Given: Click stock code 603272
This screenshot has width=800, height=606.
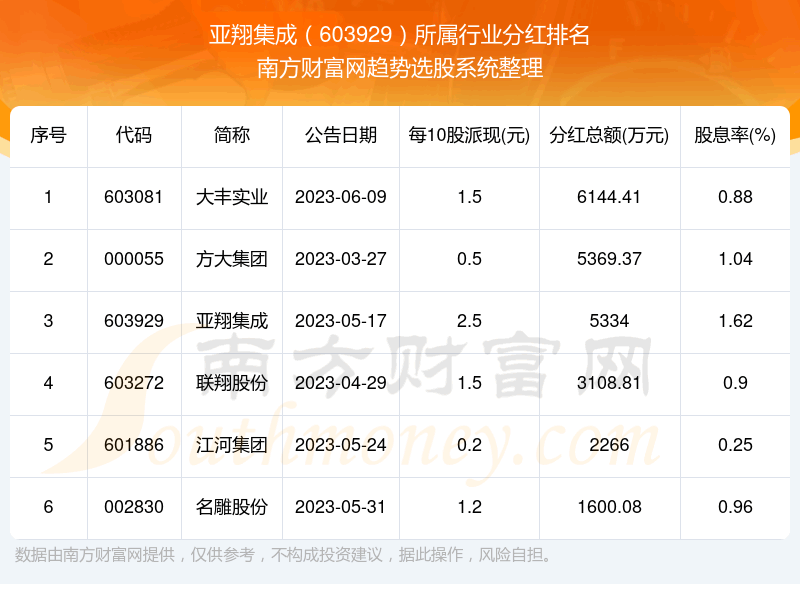Looking at the screenshot, I should pos(134,383).
